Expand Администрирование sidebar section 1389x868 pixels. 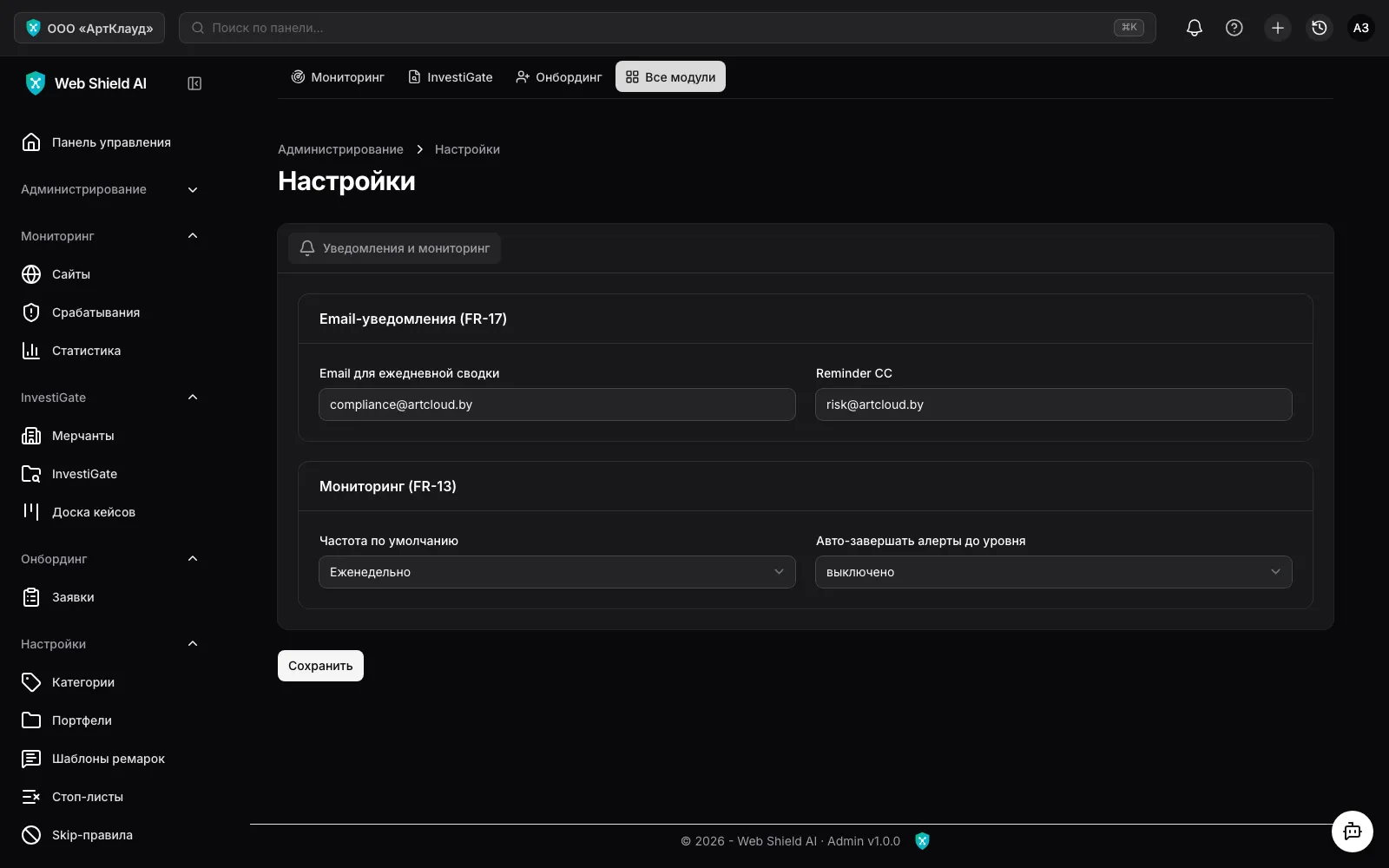pos(109,189)
